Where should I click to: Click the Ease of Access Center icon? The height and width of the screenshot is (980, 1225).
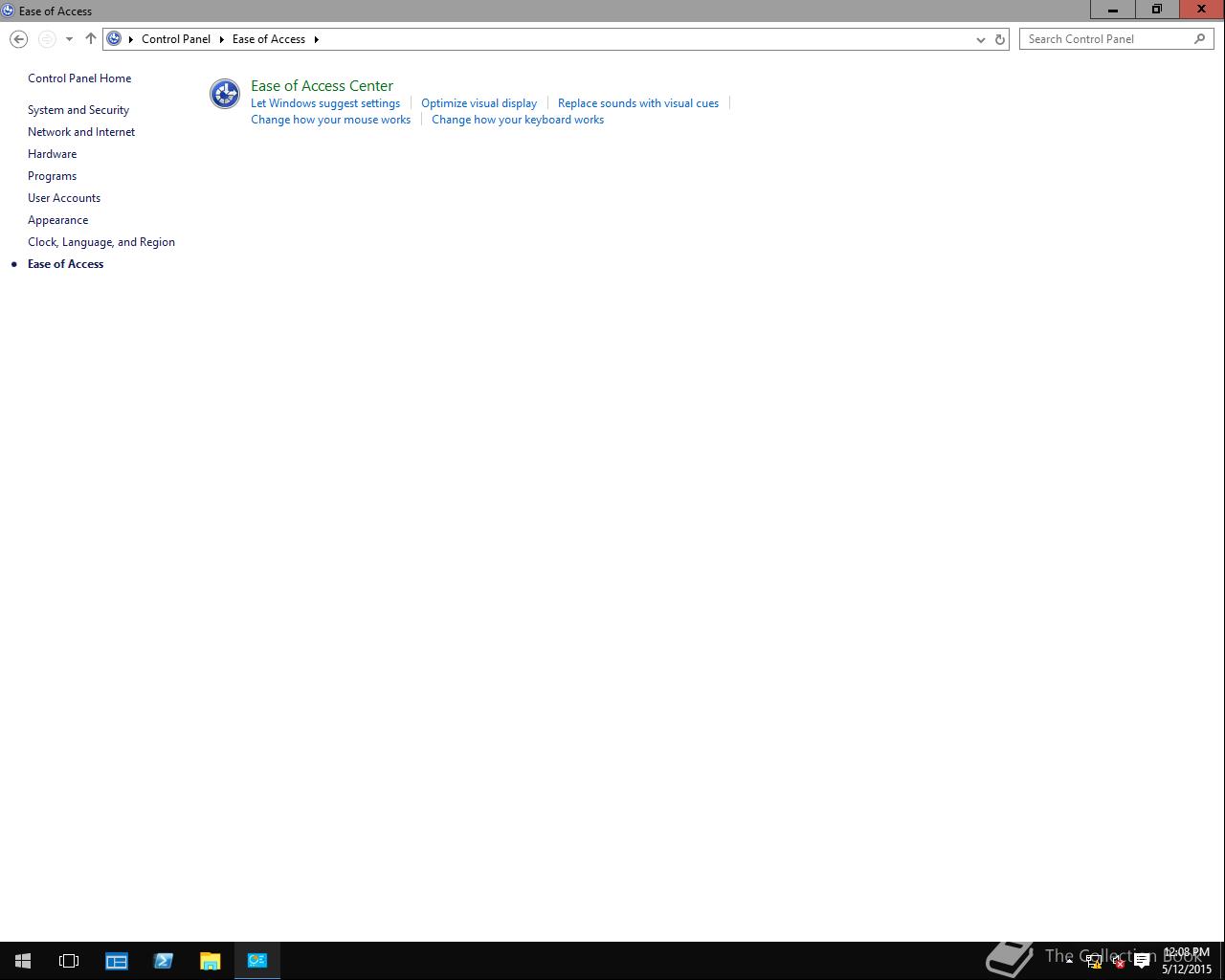225,94
